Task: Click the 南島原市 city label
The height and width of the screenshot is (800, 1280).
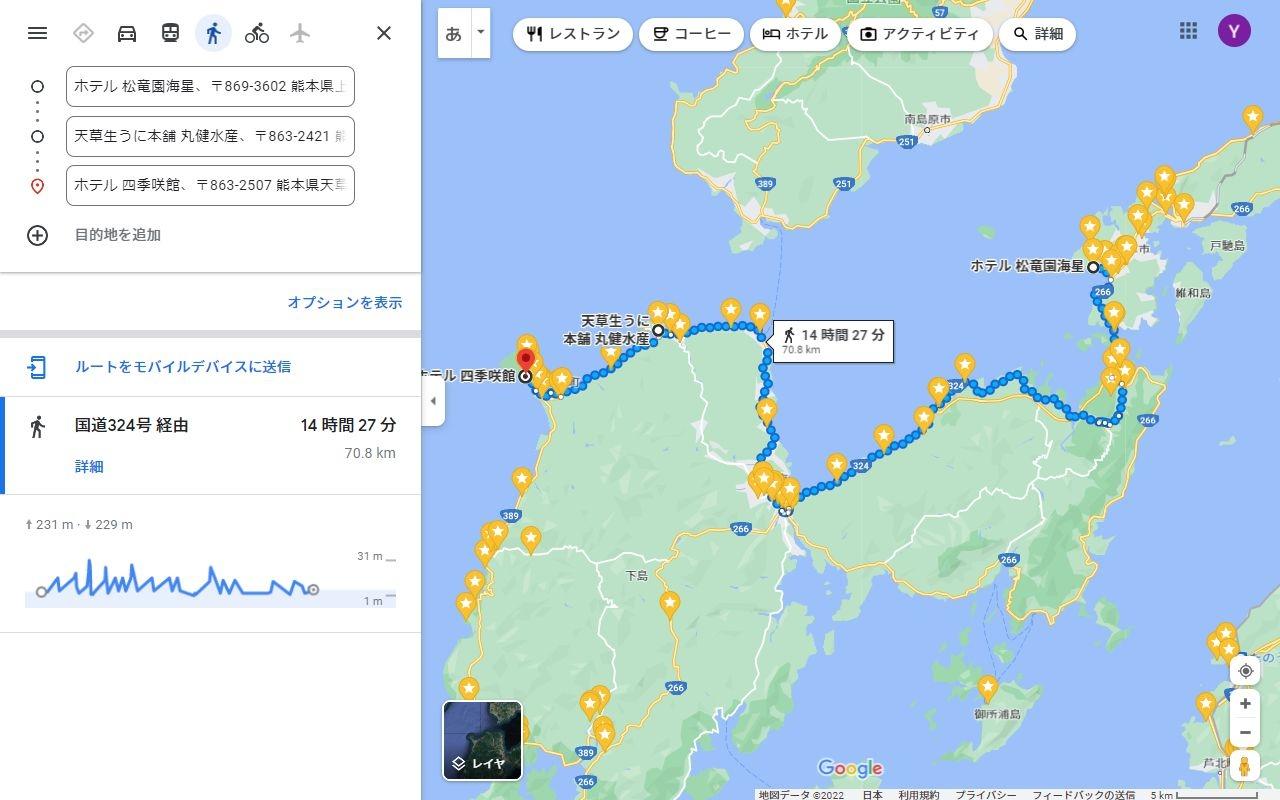Action: click(x=927, y=119)
